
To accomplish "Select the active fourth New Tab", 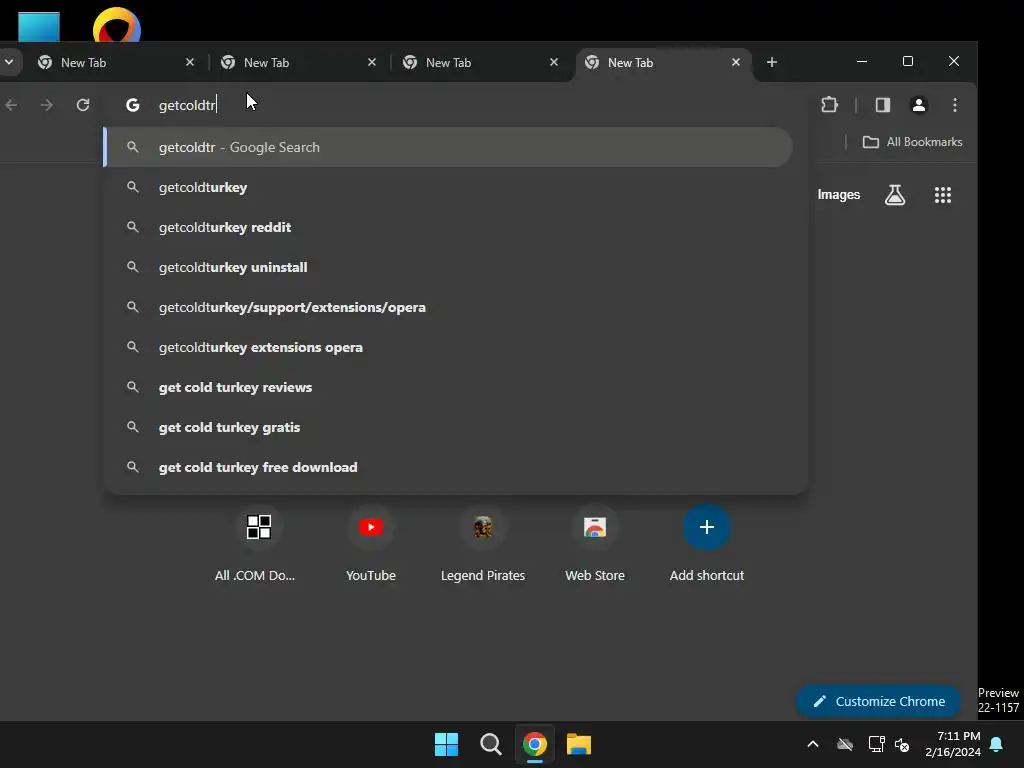I will click(x=663, y=63).
